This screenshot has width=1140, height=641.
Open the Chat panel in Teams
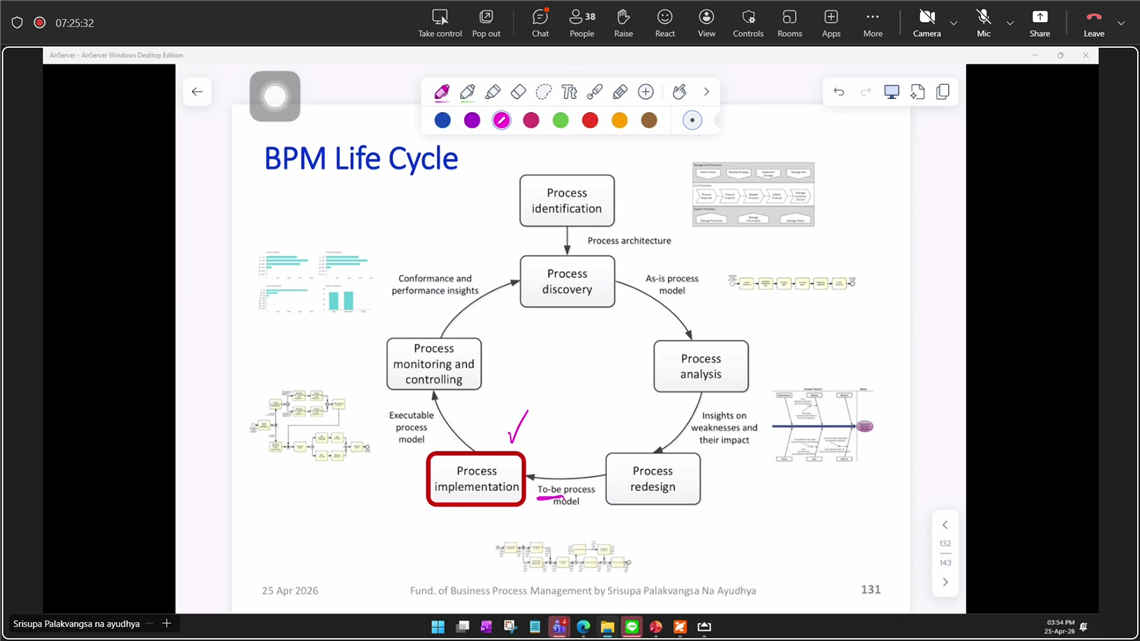click(540, 22)
